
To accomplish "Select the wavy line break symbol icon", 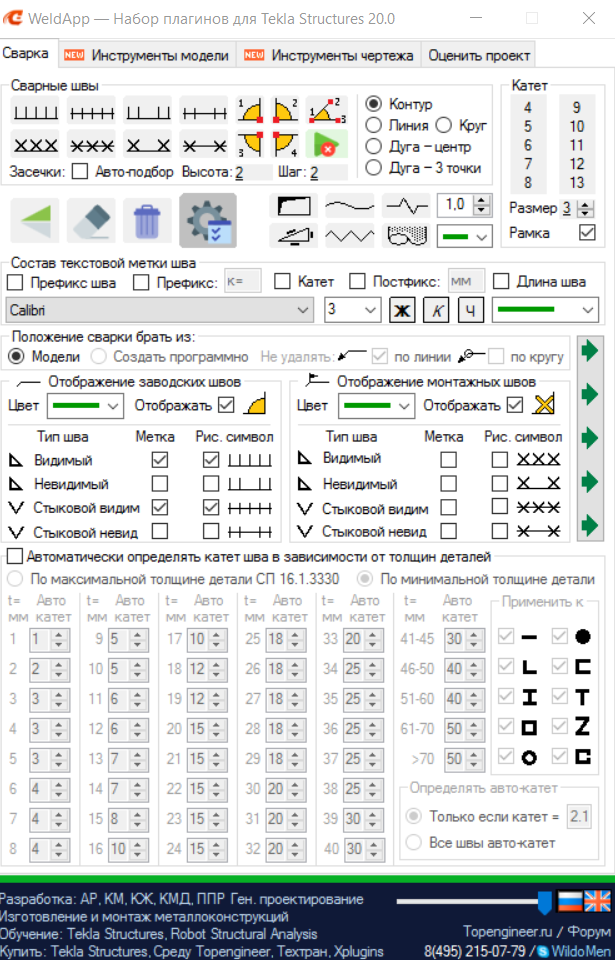I will [x=350, y=206].
